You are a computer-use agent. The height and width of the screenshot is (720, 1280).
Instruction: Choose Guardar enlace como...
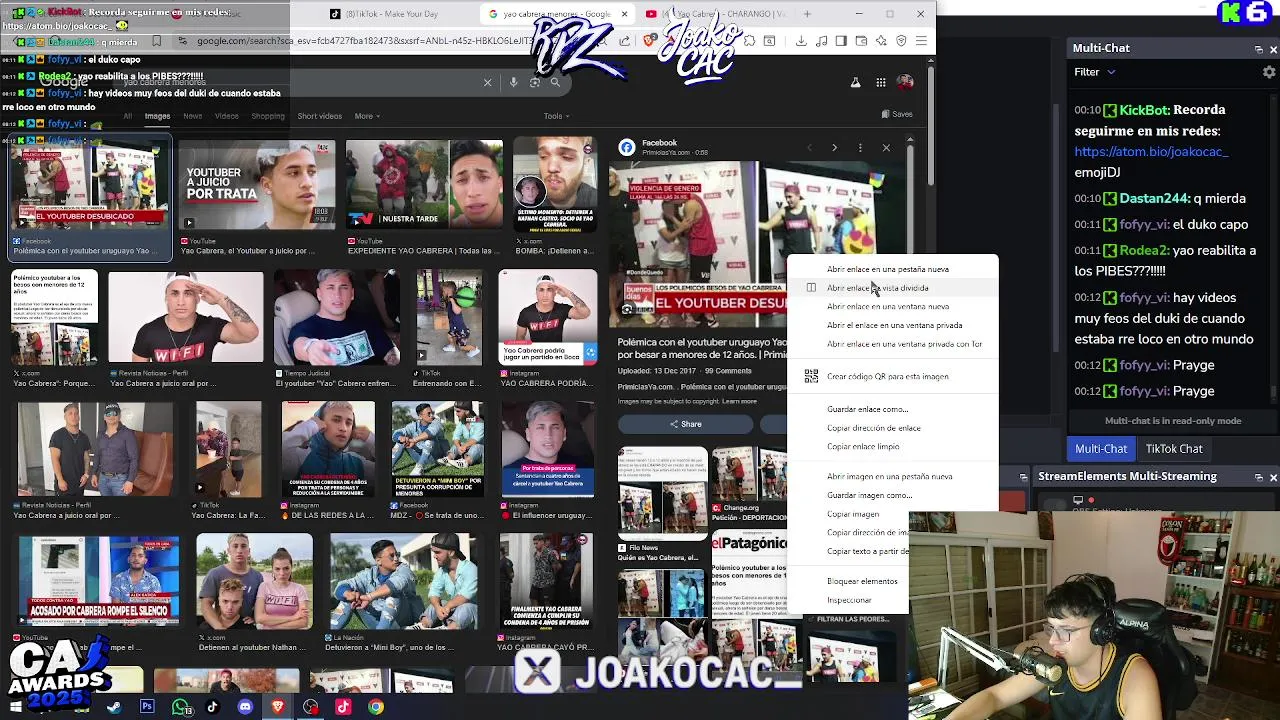(x=893, y=409)
